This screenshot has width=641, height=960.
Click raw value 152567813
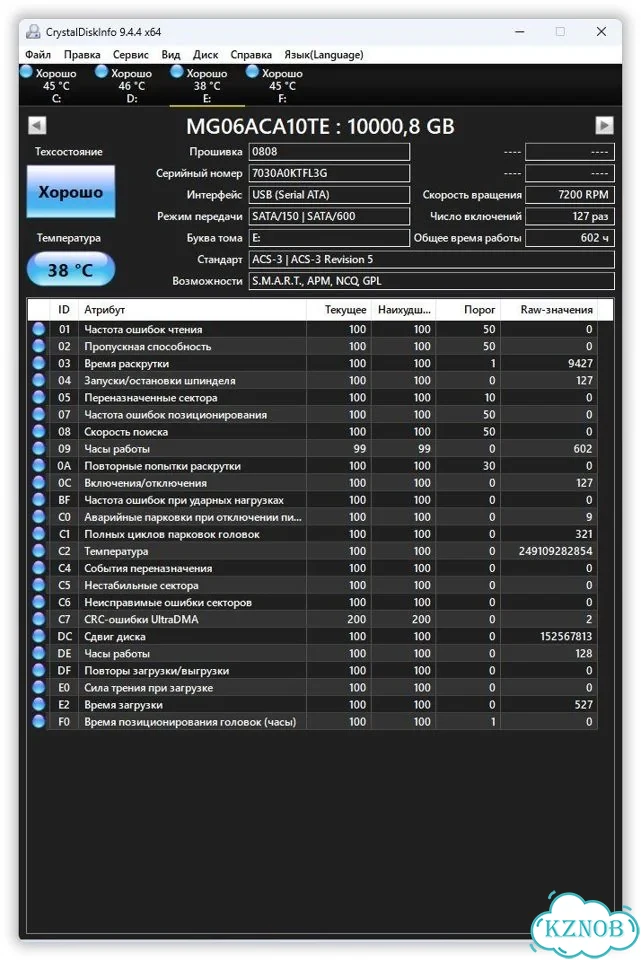(566, 636)
